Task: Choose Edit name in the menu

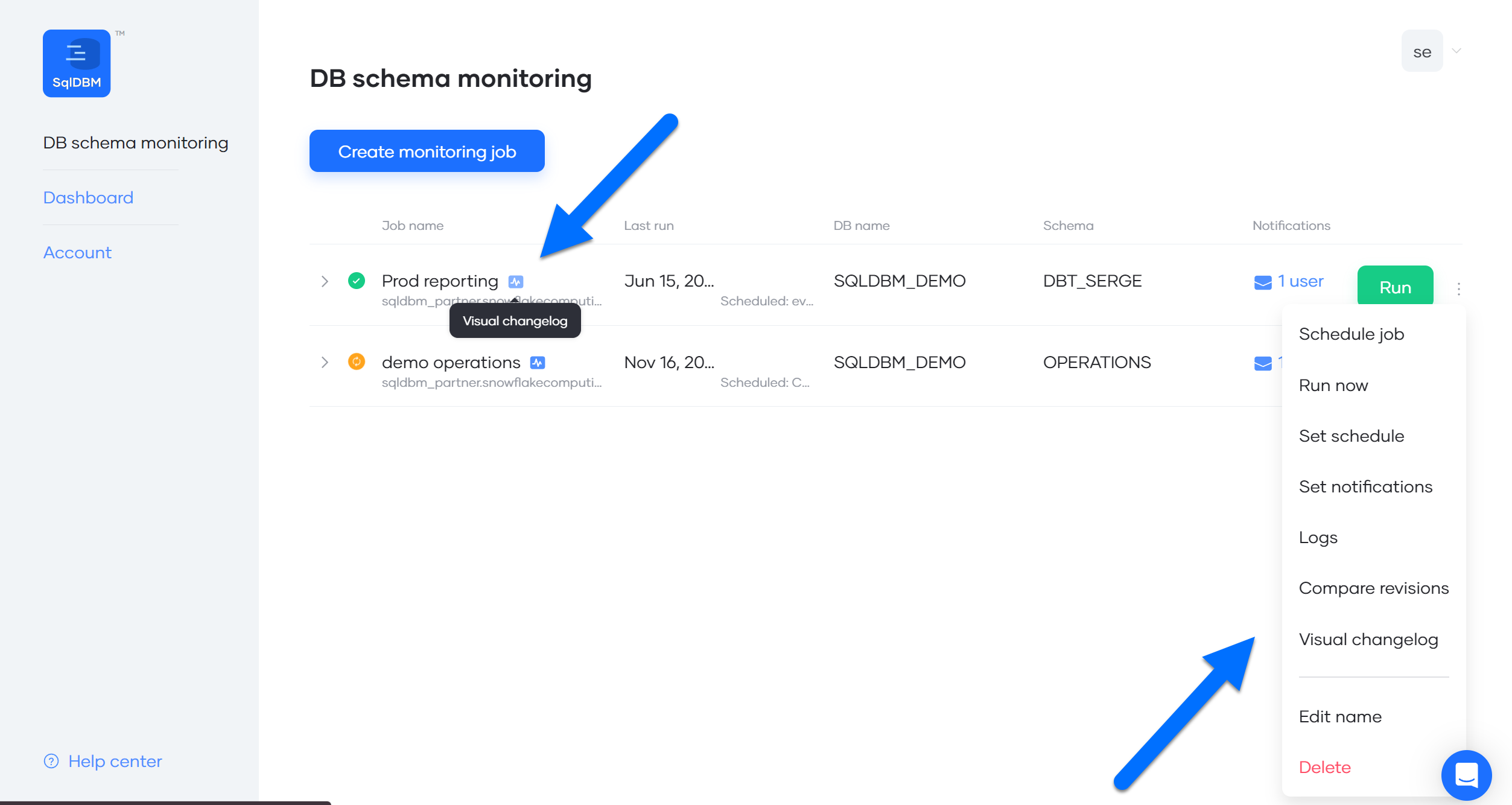Action: pos(1340,716)
